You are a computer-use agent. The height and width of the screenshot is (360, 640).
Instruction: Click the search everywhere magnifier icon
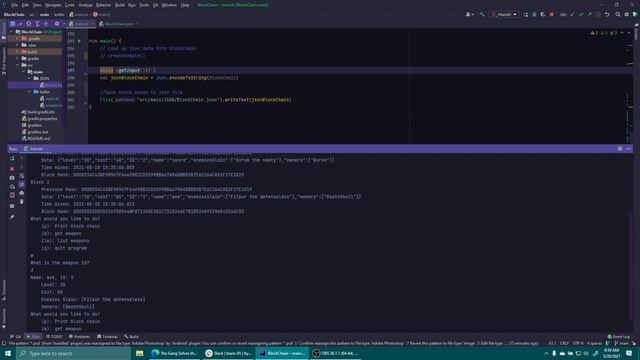pyautogui.click(x=618, y=14)
